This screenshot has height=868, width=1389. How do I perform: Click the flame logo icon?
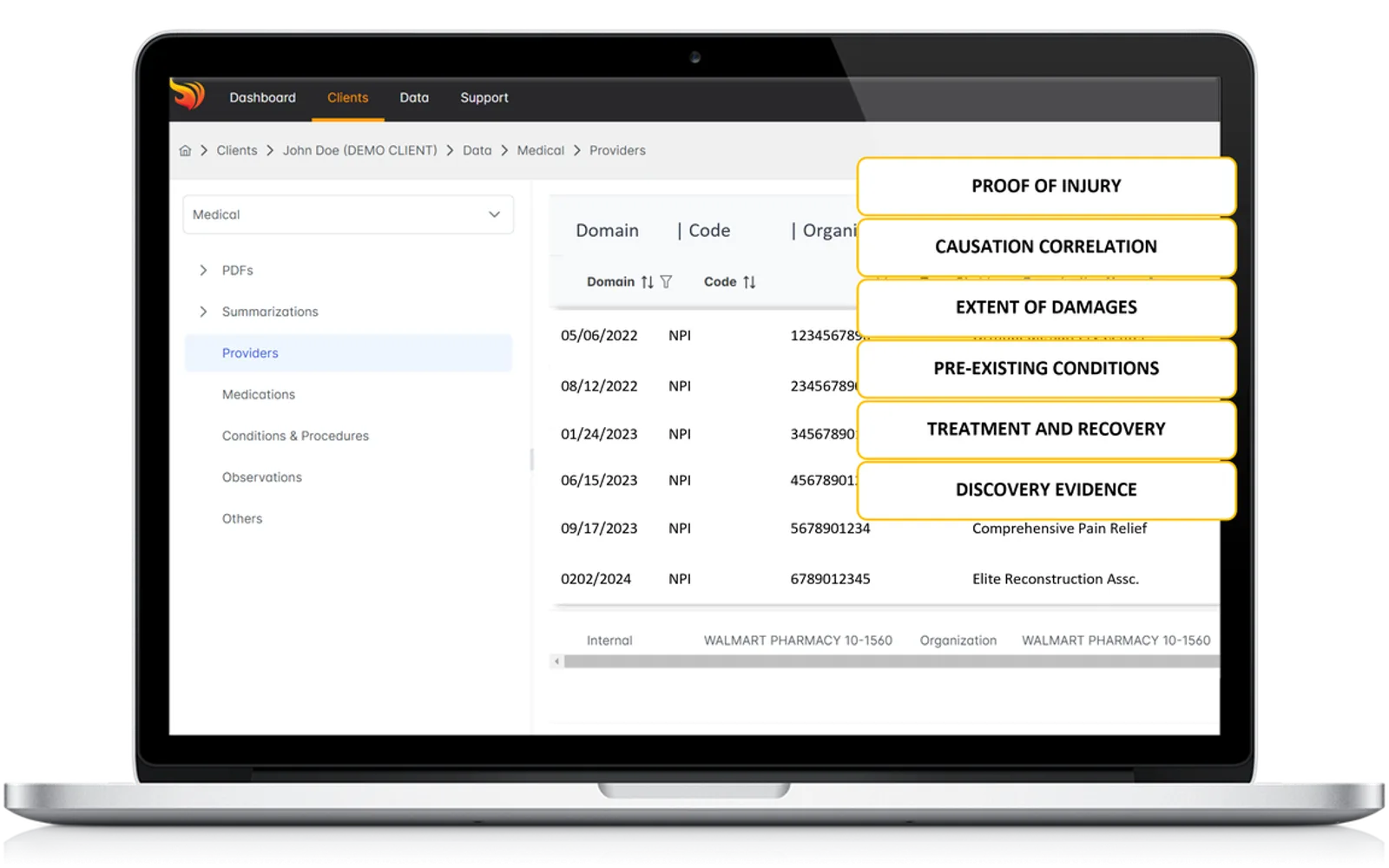coord(188,95)
